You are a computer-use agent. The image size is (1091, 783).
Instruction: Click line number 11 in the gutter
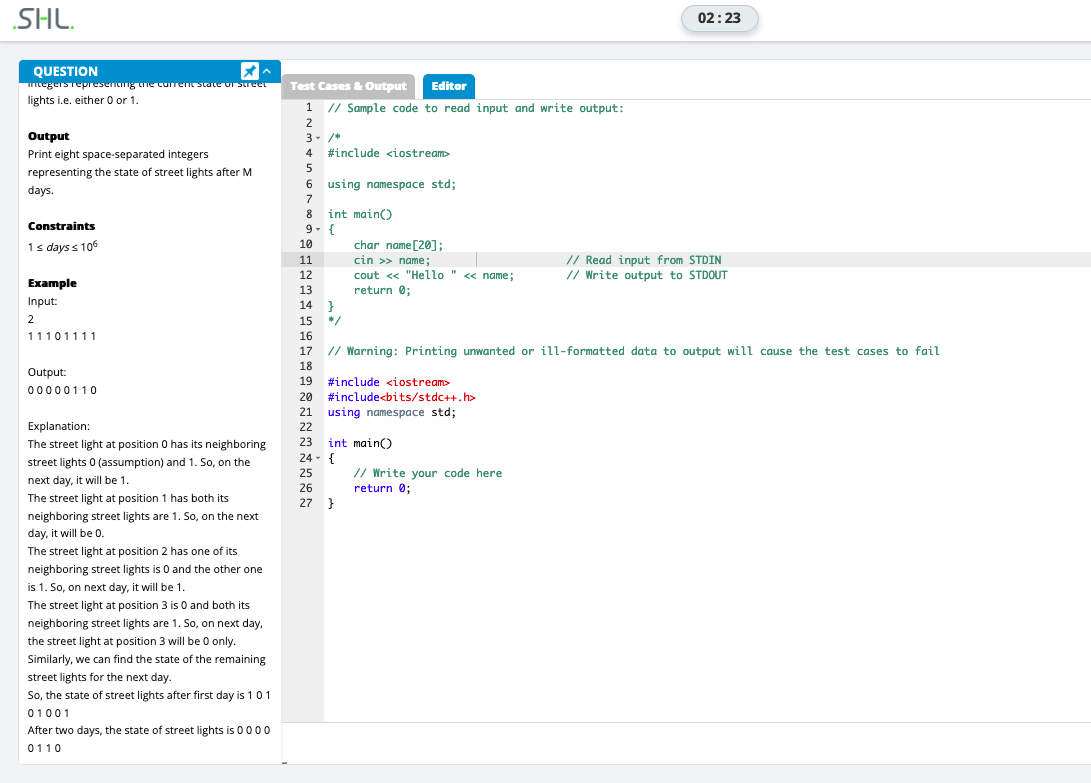305,260
